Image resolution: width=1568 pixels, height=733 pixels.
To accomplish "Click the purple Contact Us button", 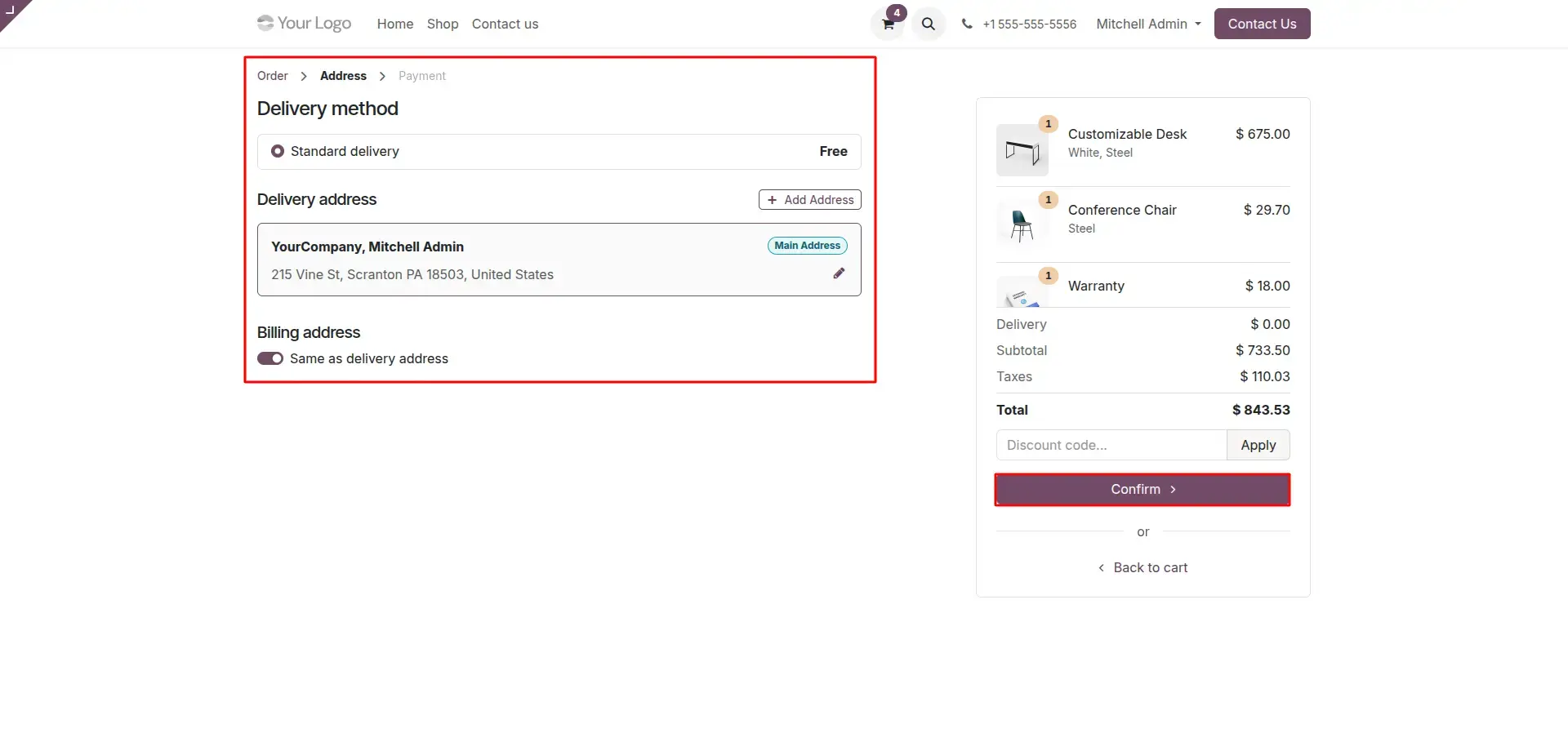I will 1262,24.
